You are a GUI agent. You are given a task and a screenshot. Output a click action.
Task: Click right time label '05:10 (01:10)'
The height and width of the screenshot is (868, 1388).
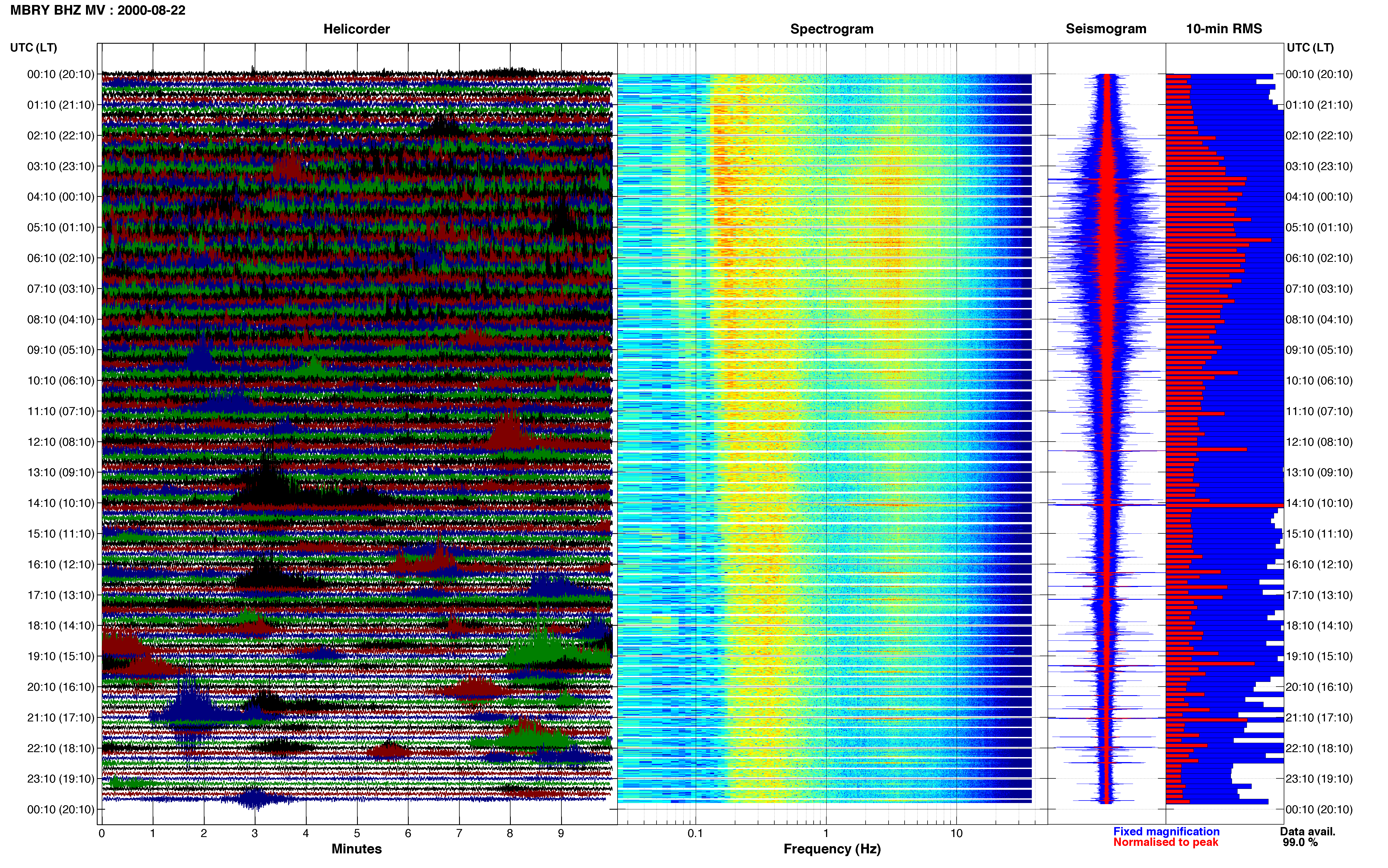1319,227
